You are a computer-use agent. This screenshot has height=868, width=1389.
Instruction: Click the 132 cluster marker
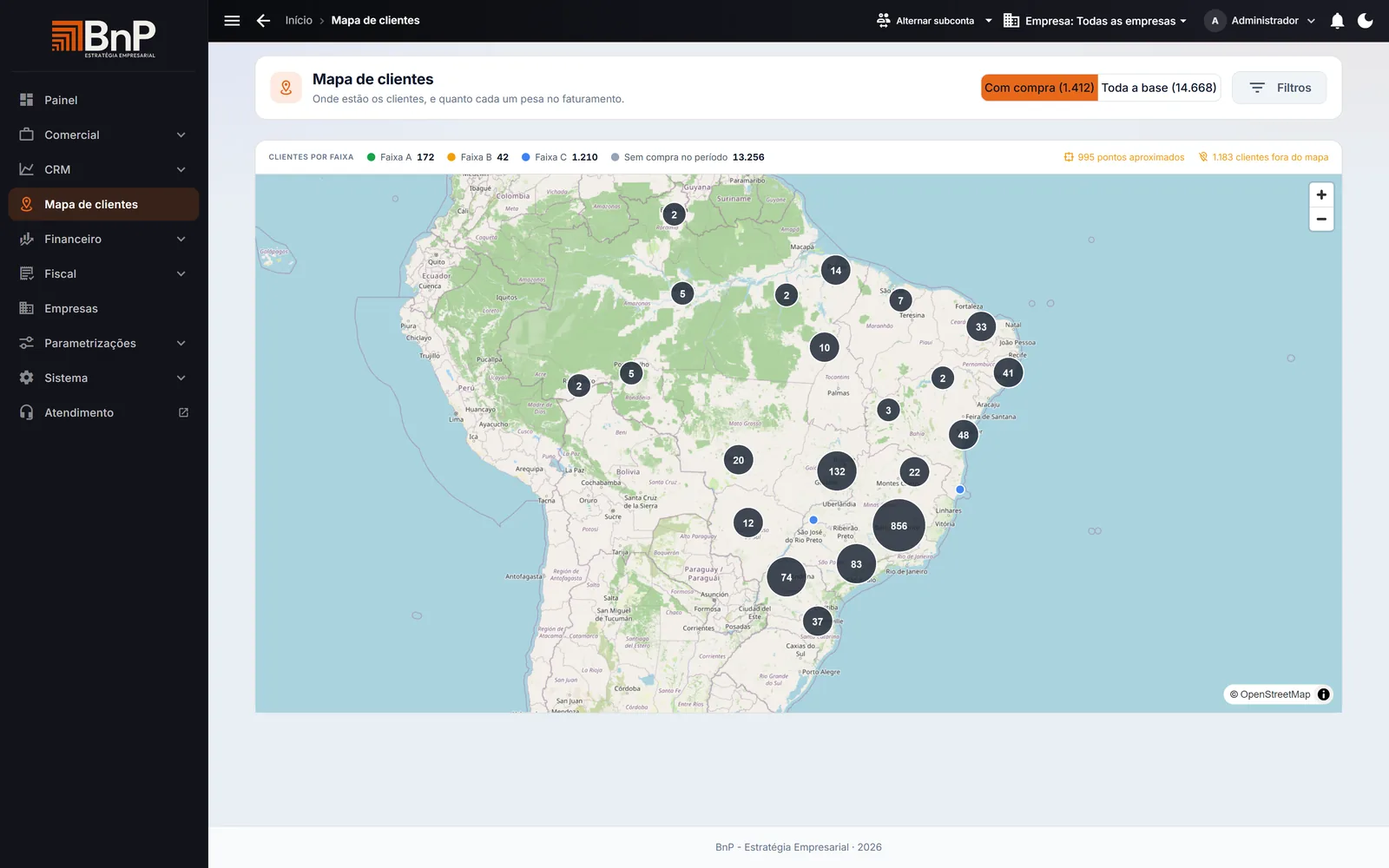837,471
